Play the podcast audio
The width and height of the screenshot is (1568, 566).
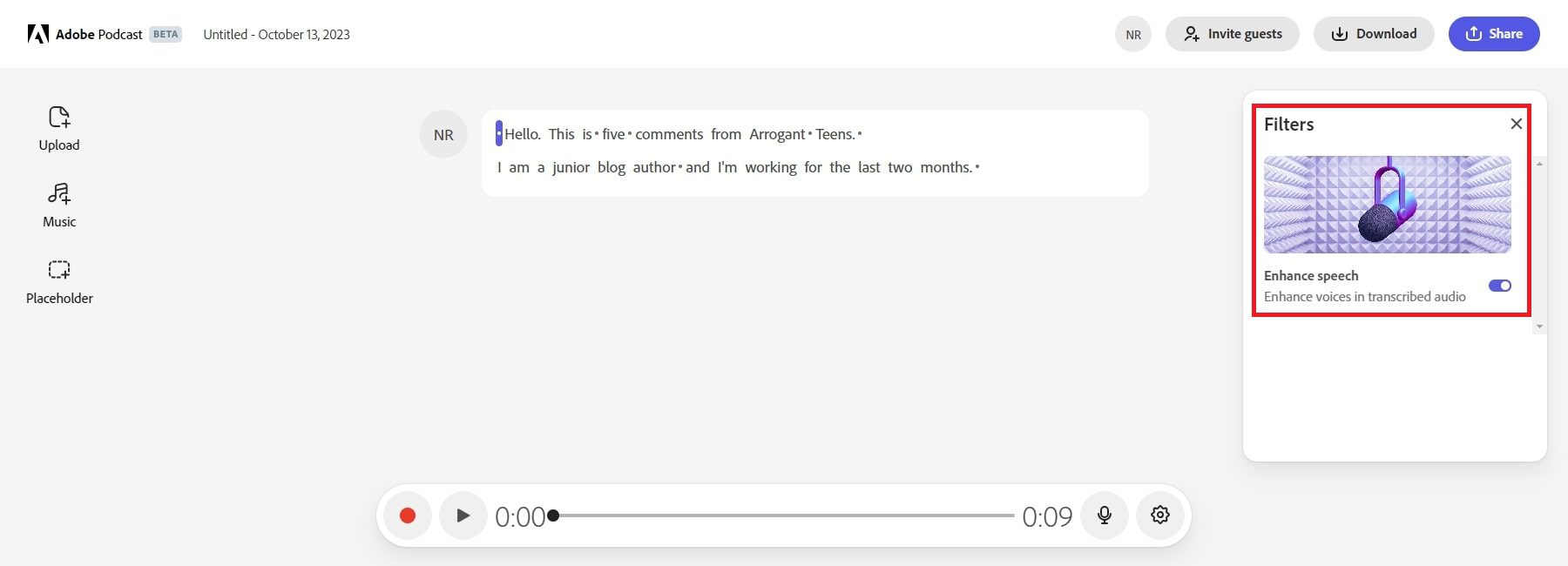[463, 515]
